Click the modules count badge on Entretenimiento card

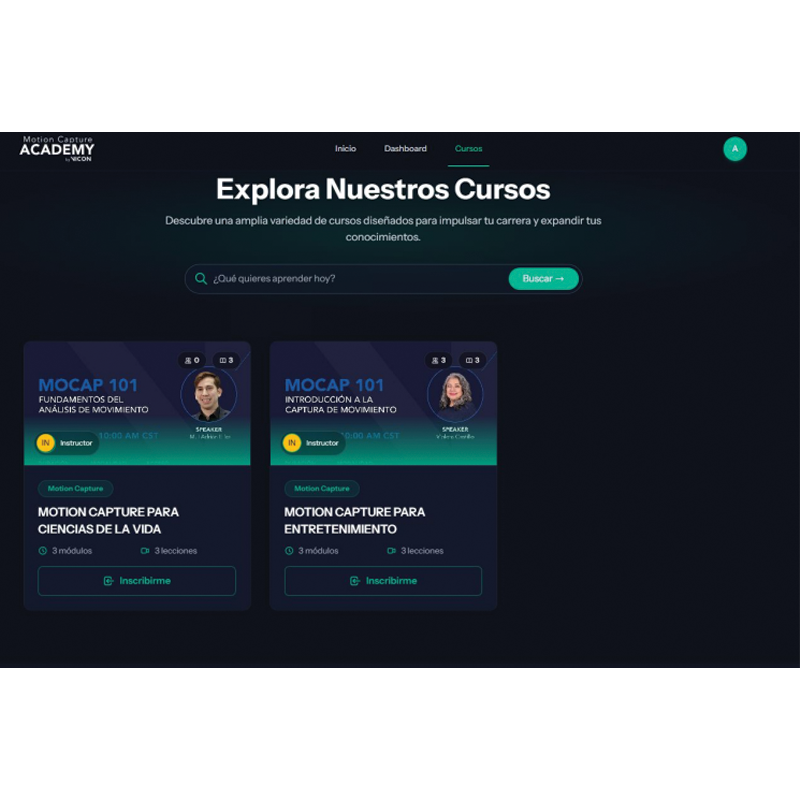(x=471, y=360)
